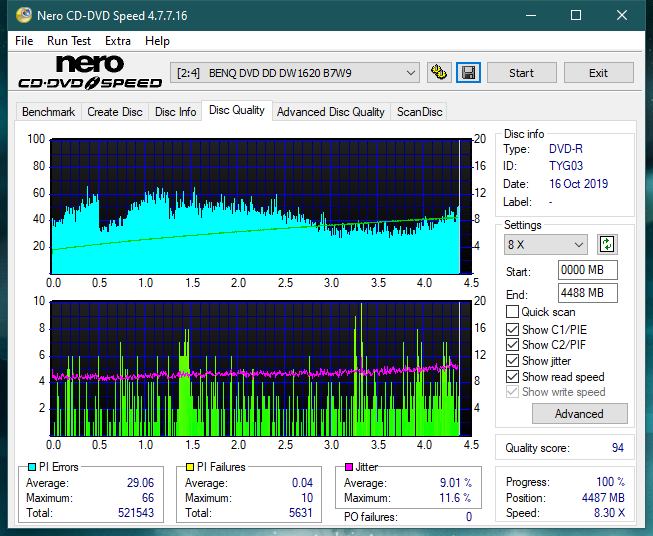Image resolution: width=653 pixels, height=536 pixels.
Task: Click PI Errors maximum 66
Action: pyautogui.click(x=148, y=498)
